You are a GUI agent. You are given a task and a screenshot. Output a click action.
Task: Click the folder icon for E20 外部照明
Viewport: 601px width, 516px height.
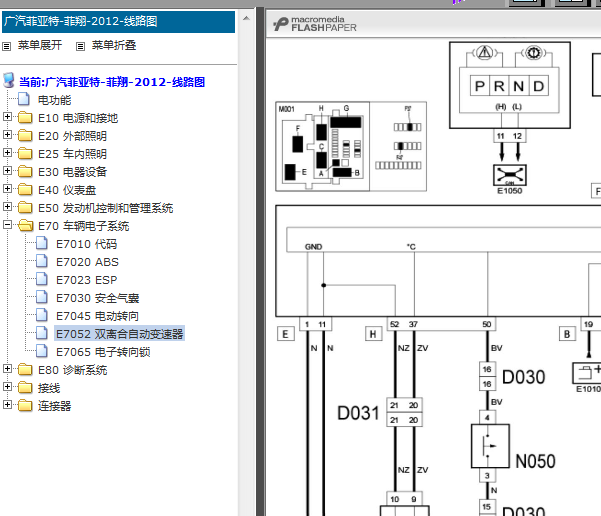[x=25, y=135]
